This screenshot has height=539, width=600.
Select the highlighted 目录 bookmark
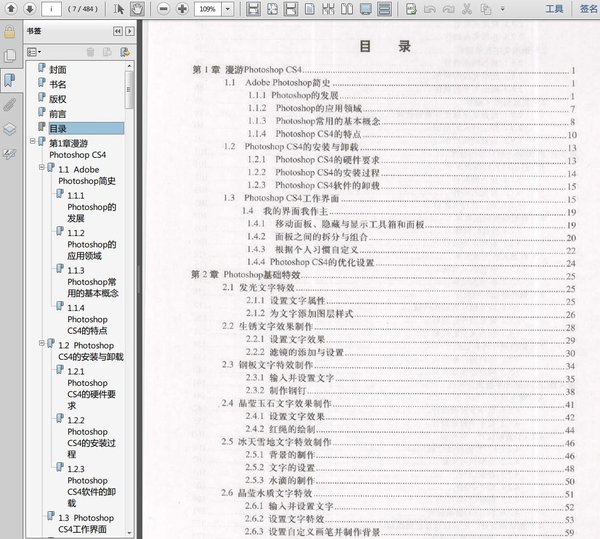86,129
